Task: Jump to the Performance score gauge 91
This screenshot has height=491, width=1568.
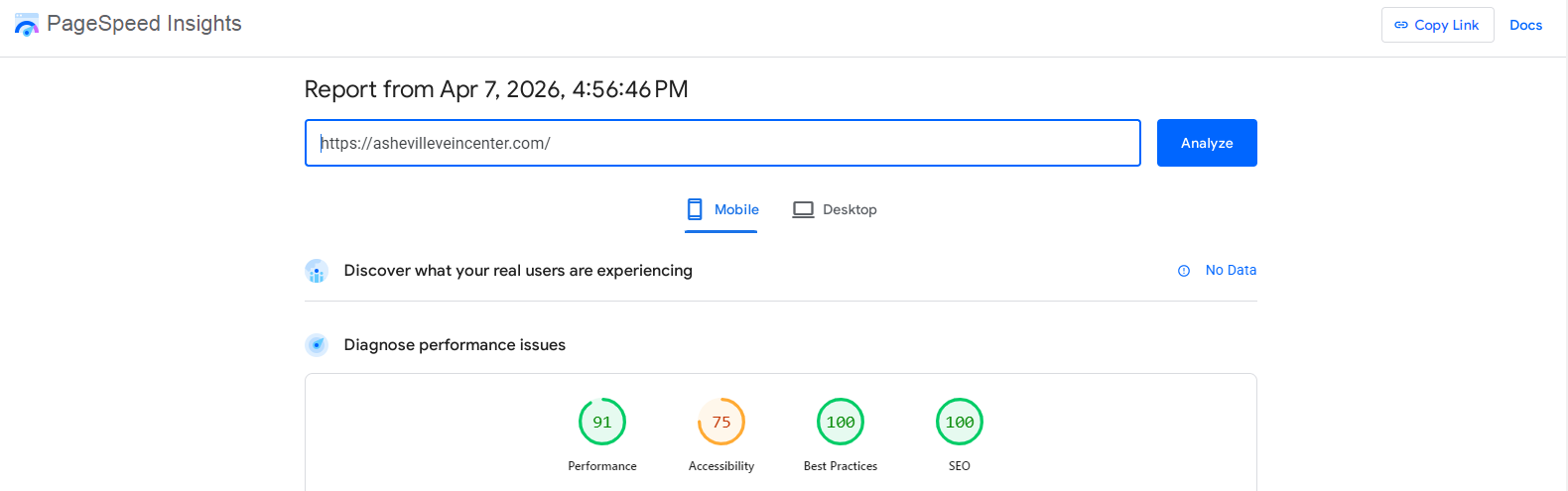Action: coord(602,422)
